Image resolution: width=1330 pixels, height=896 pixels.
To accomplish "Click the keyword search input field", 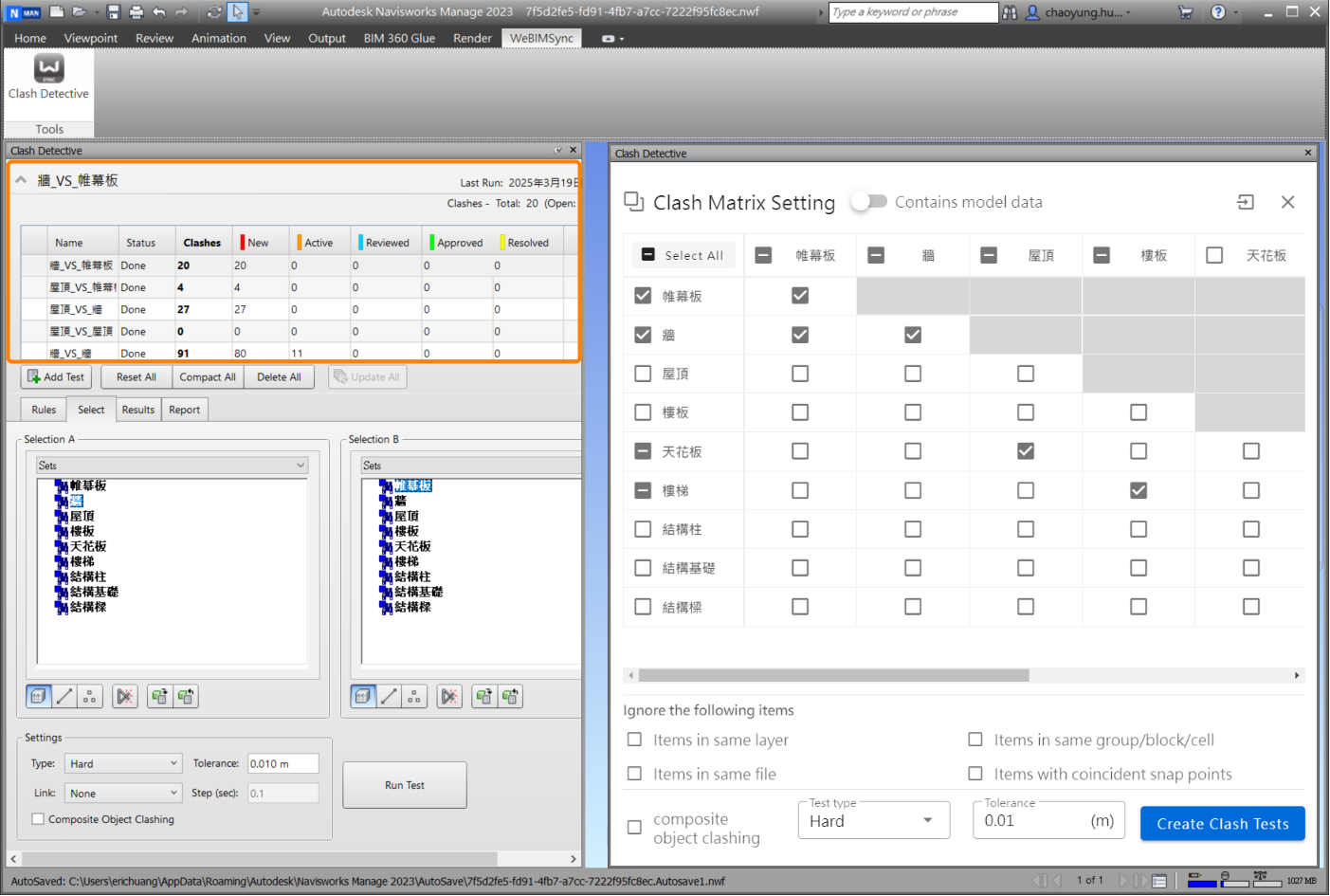I will [x=913, y=12].
